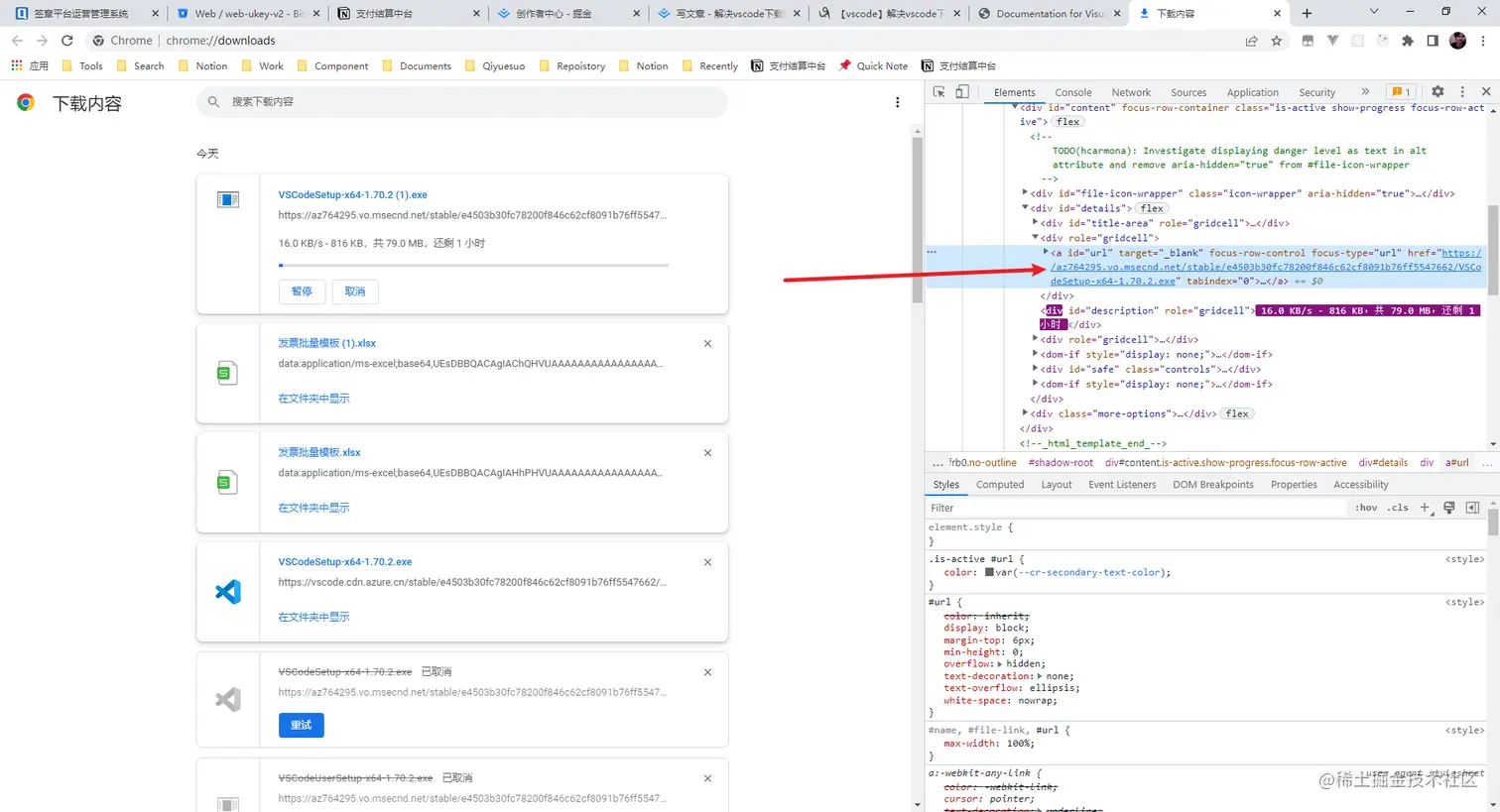This screenshot has height=812, width=1500.
Task: Collapse the div id="details" node
Action: point(1025,208)
